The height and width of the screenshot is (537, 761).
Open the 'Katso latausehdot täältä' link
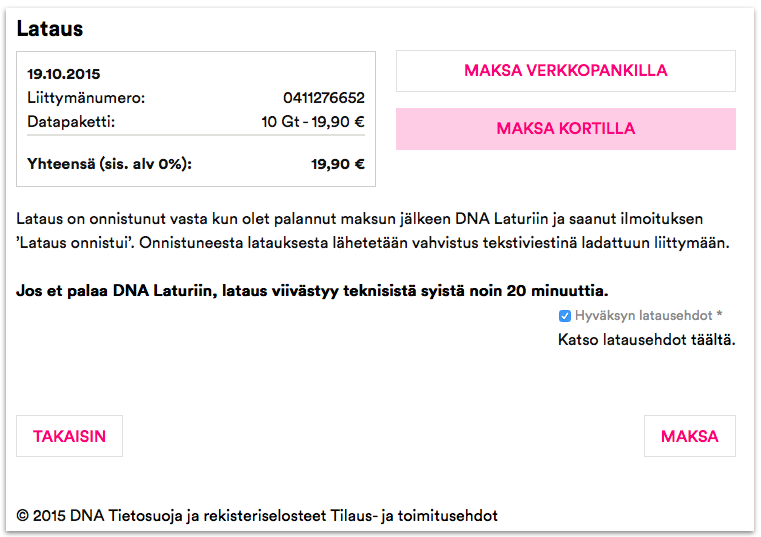point(646,340)
